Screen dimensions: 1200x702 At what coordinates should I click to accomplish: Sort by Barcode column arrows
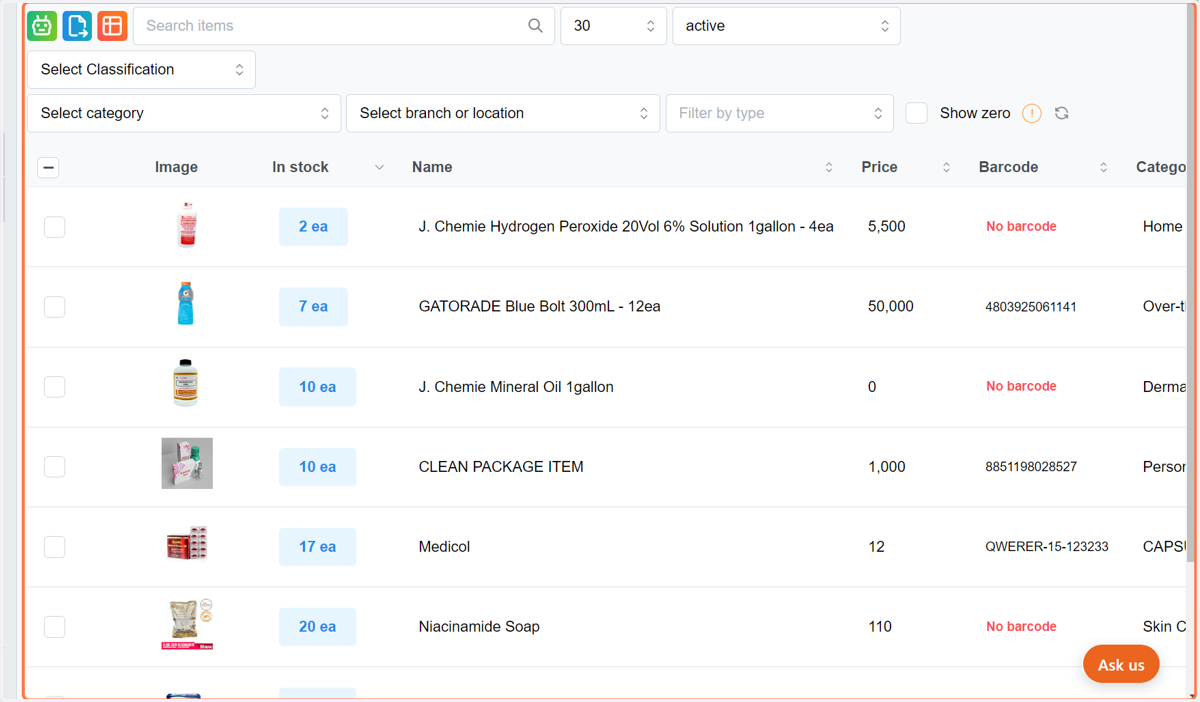(1103, 167)
